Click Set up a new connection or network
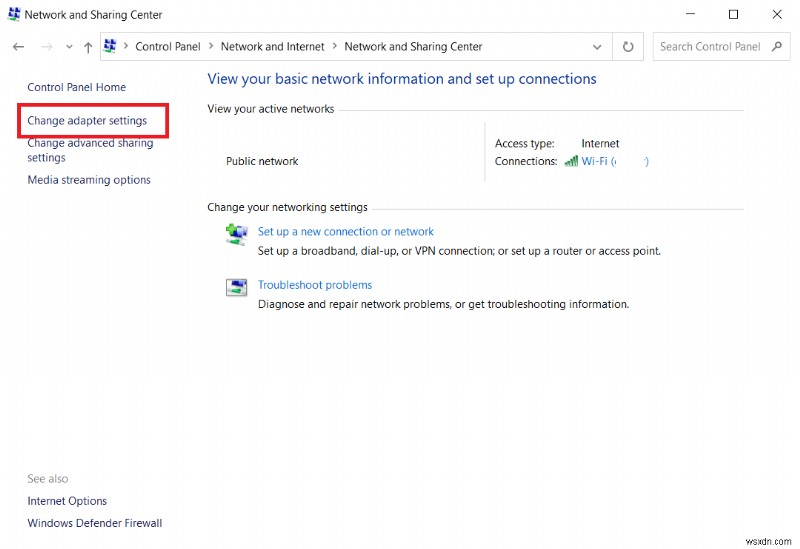Viewport: 800px width, 549px height. pos(345,231)
